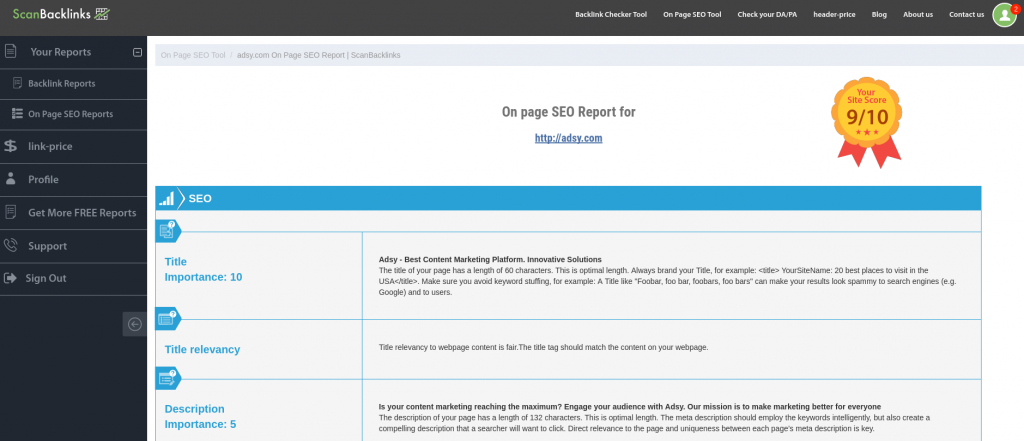
Task: Click the 'On page SEO Report for' heading
Action: (x=568, y=112)
